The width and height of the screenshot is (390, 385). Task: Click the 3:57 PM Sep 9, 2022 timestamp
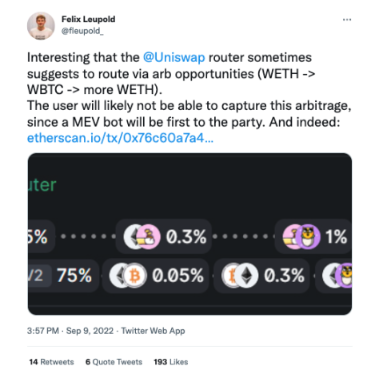[x=70, y=331]
